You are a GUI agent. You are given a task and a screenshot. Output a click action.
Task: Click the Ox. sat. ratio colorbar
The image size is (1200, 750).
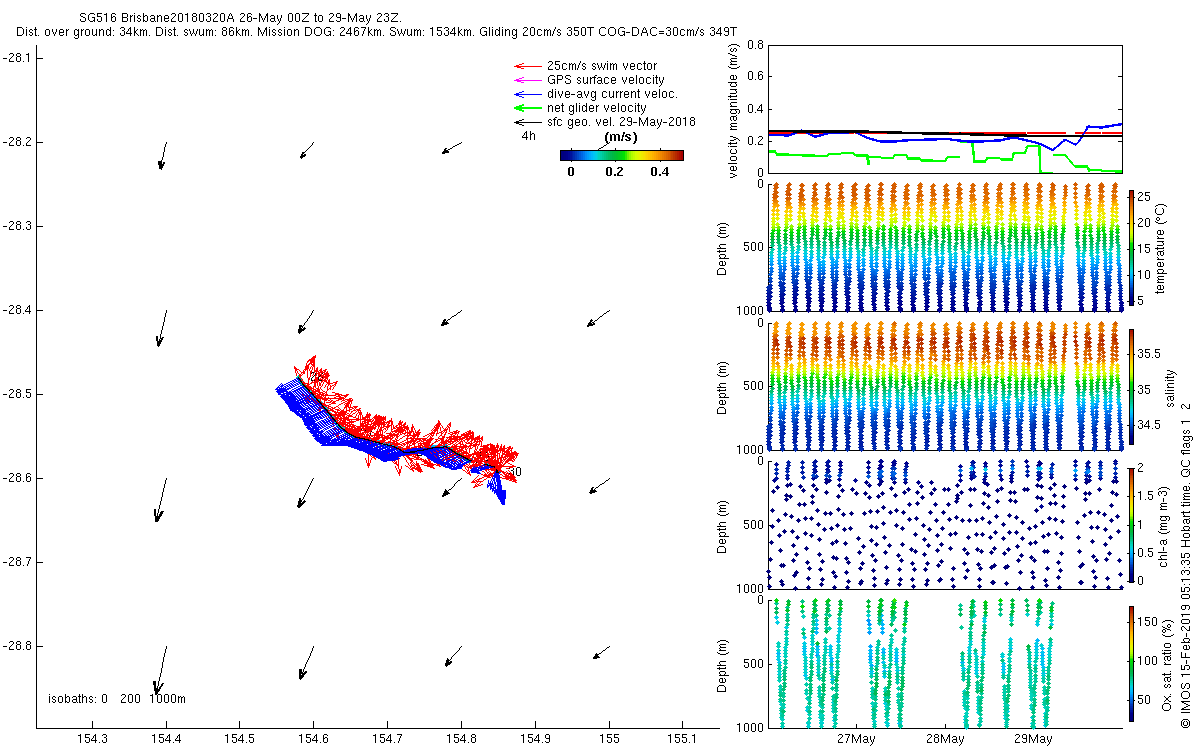click(1131, 664)
